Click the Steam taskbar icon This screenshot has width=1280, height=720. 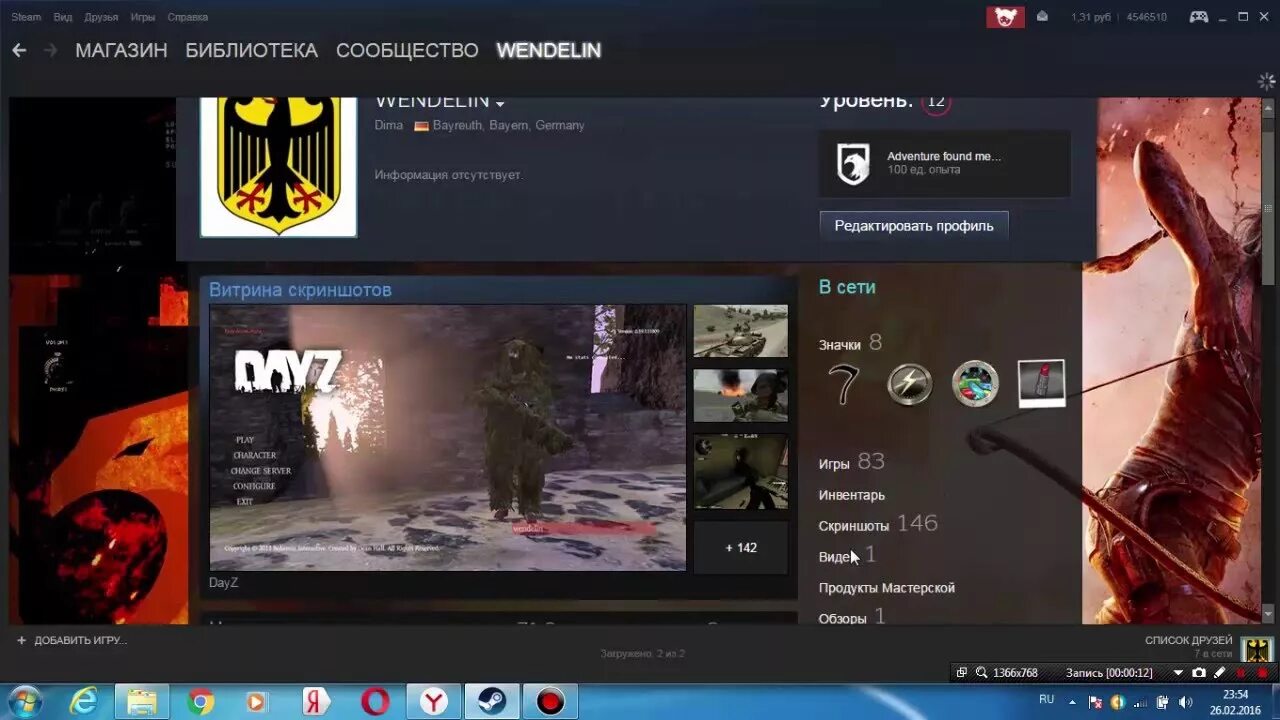491,702
